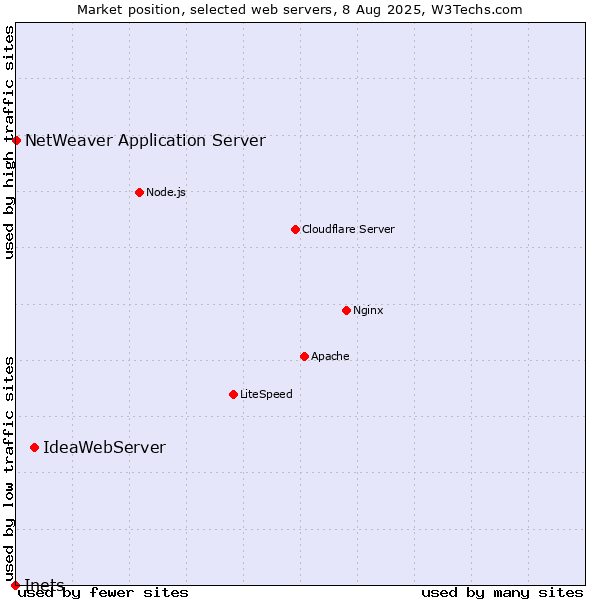This screenshot has height=600, width=600.
Task: Click the 'Apache' label text
Action: click(x=330, y=356)
